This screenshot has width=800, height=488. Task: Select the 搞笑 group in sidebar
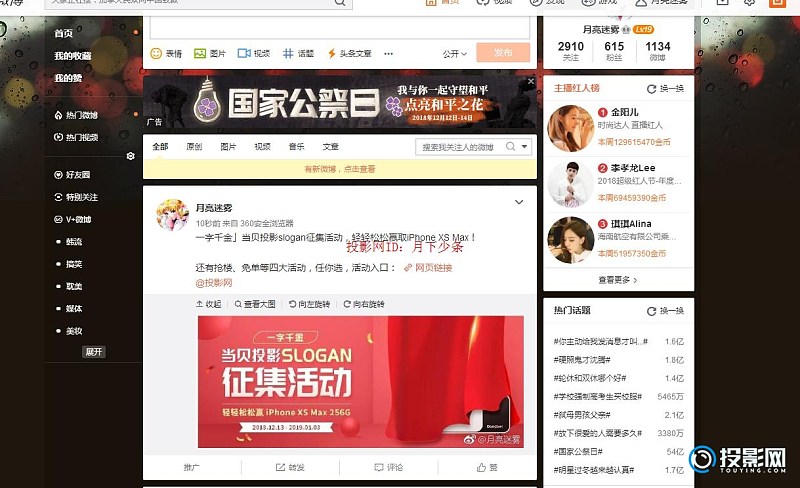tap(74, 264)
